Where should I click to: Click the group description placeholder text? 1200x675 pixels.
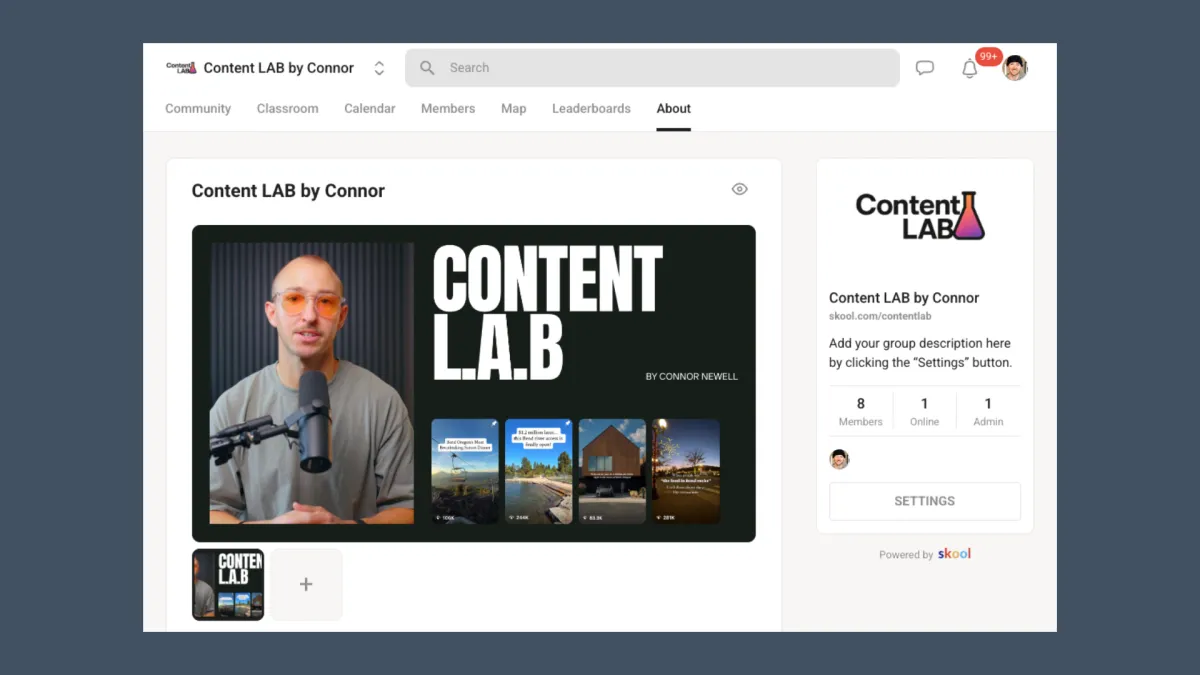[x=920, y=353]
